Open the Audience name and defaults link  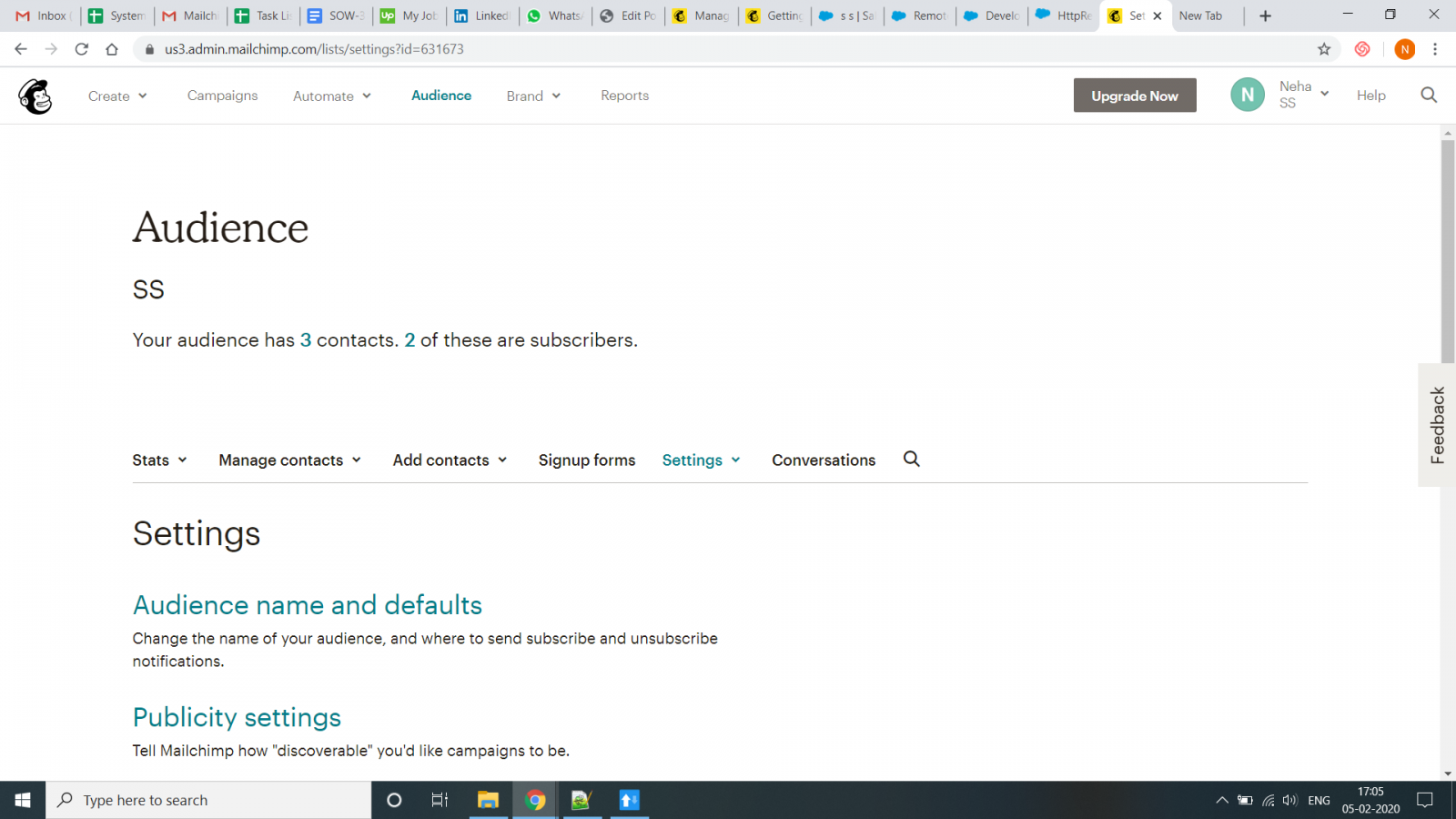308,604
